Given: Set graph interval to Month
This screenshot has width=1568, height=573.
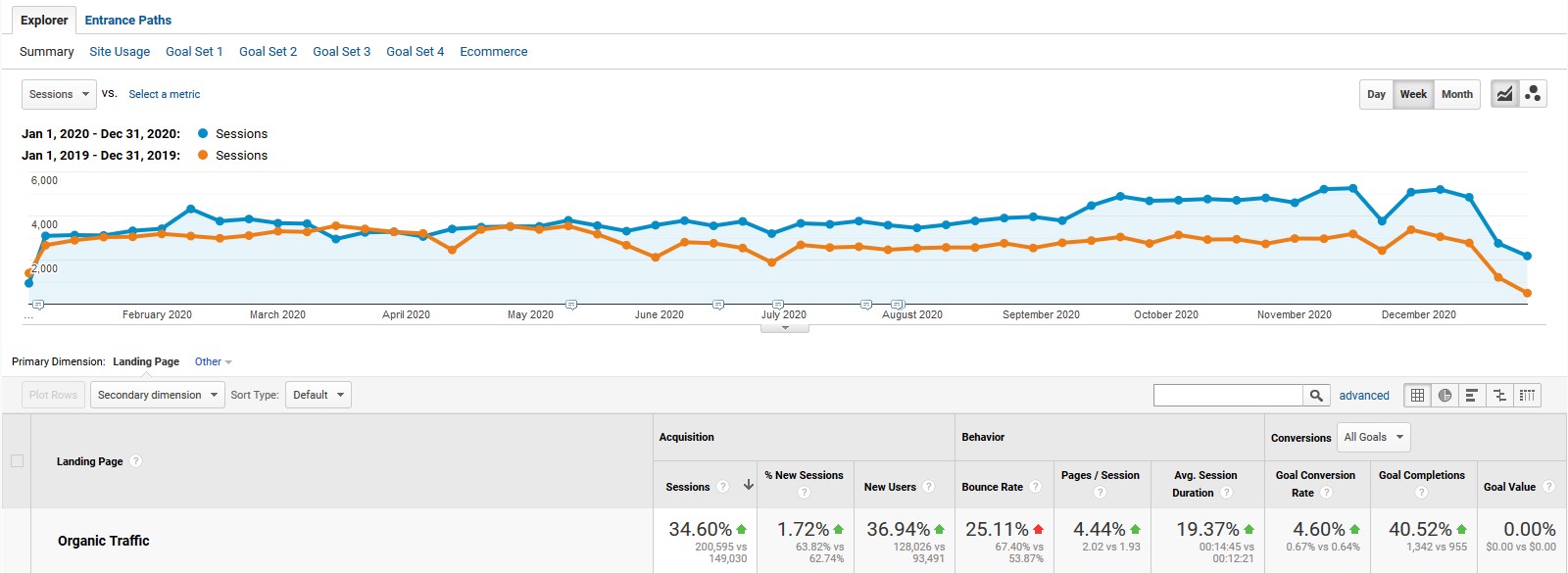Looking at the screenshot, I should pyautogui.click(x=1456, y=94).
